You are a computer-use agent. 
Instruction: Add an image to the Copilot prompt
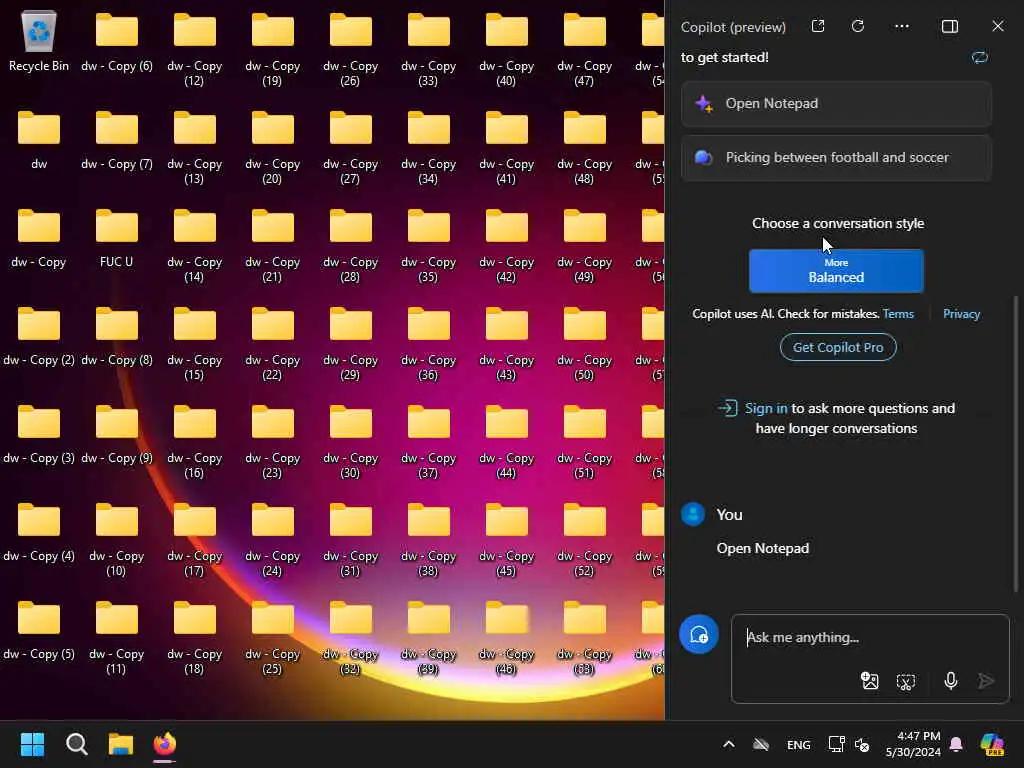[x=869, y=681]
